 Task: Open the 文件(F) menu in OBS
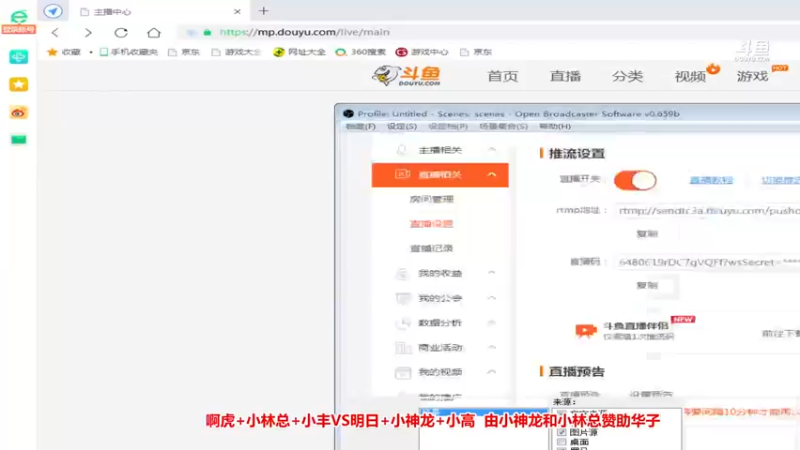pos(360,126)
